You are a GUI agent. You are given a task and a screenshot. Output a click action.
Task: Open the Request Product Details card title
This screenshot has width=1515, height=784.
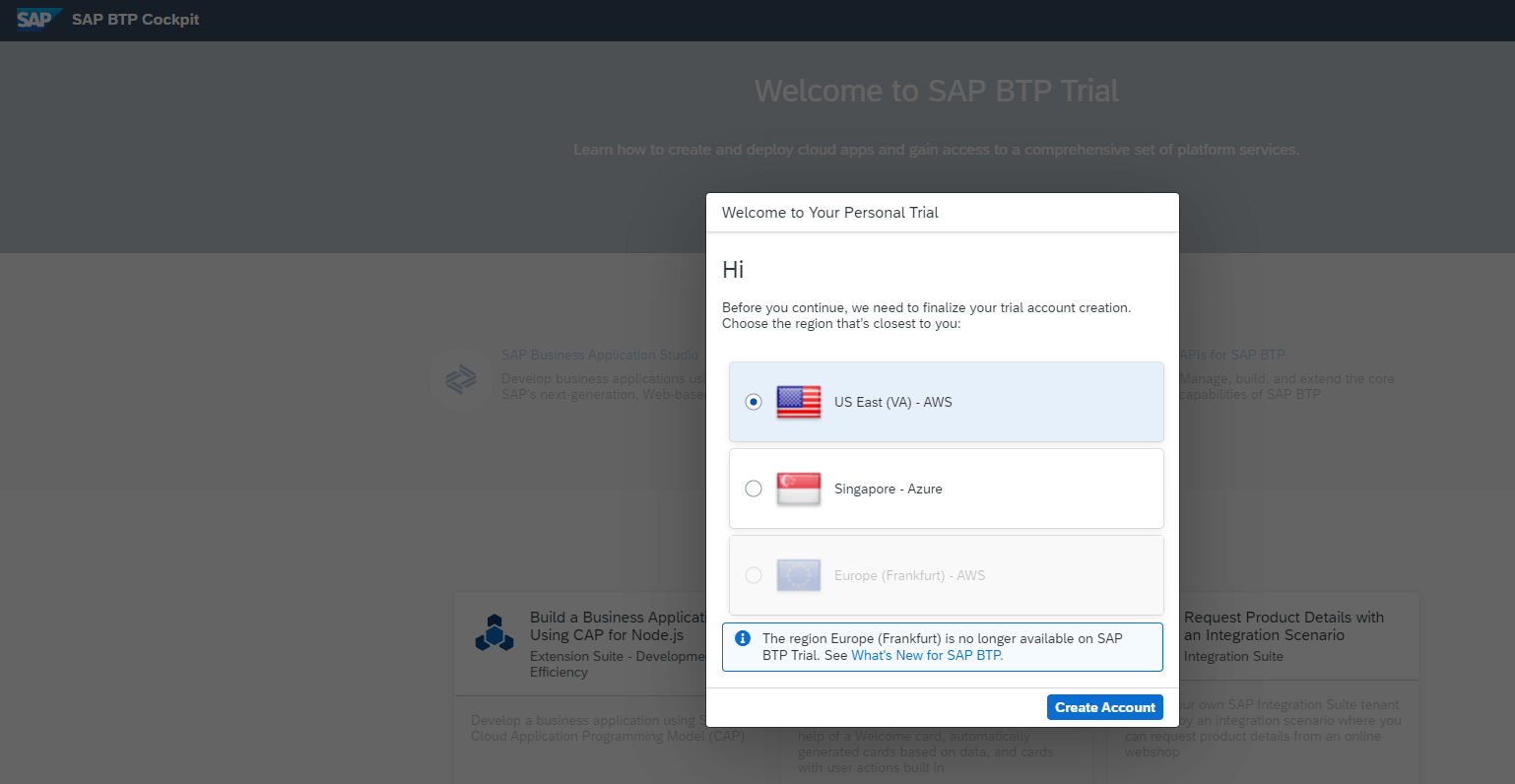pos(1284,626)
